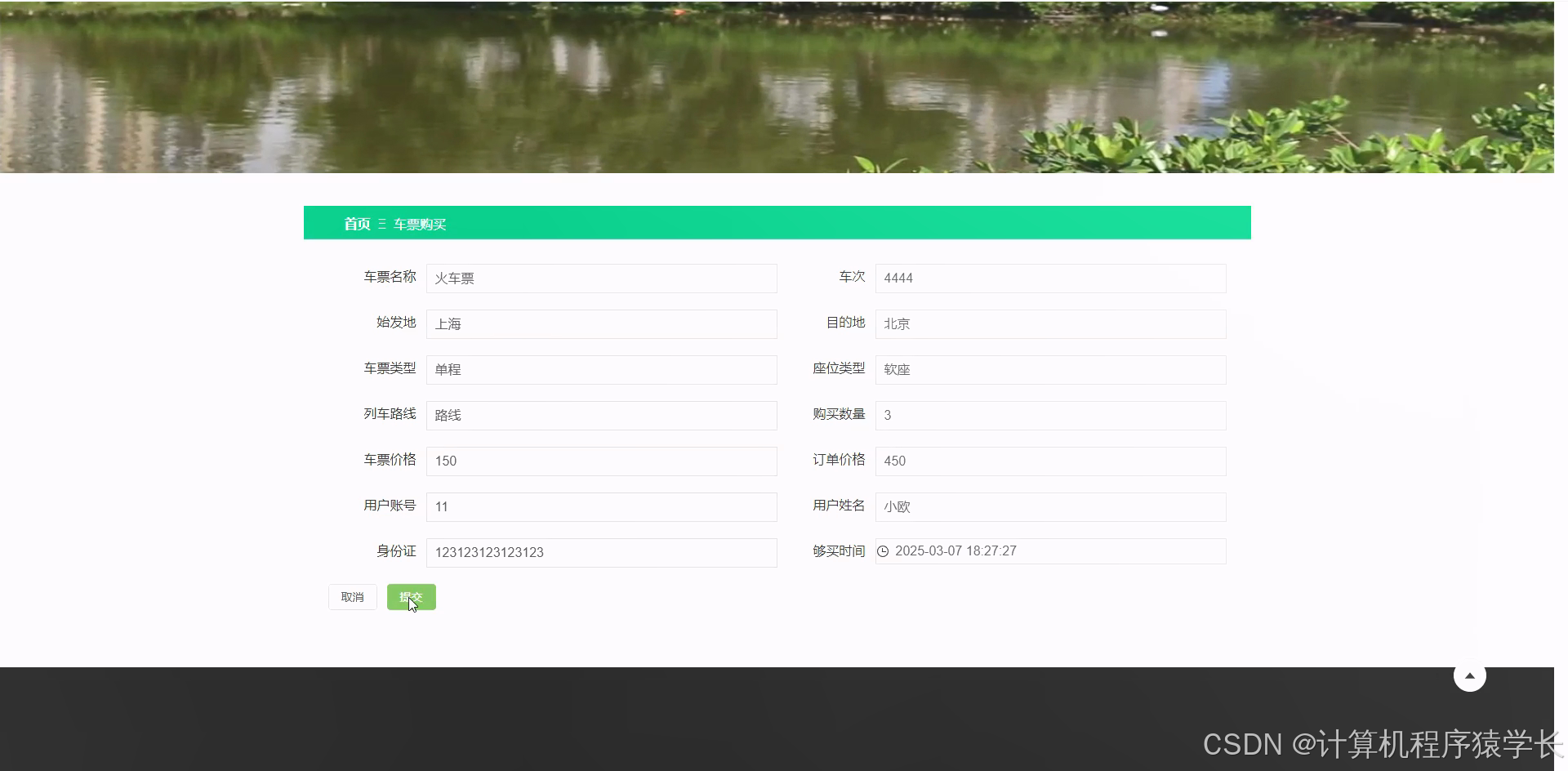Click the 订单价格 label
This screenshot has height=771, width=1568.
pyautogui.click(x=839, y=460)
